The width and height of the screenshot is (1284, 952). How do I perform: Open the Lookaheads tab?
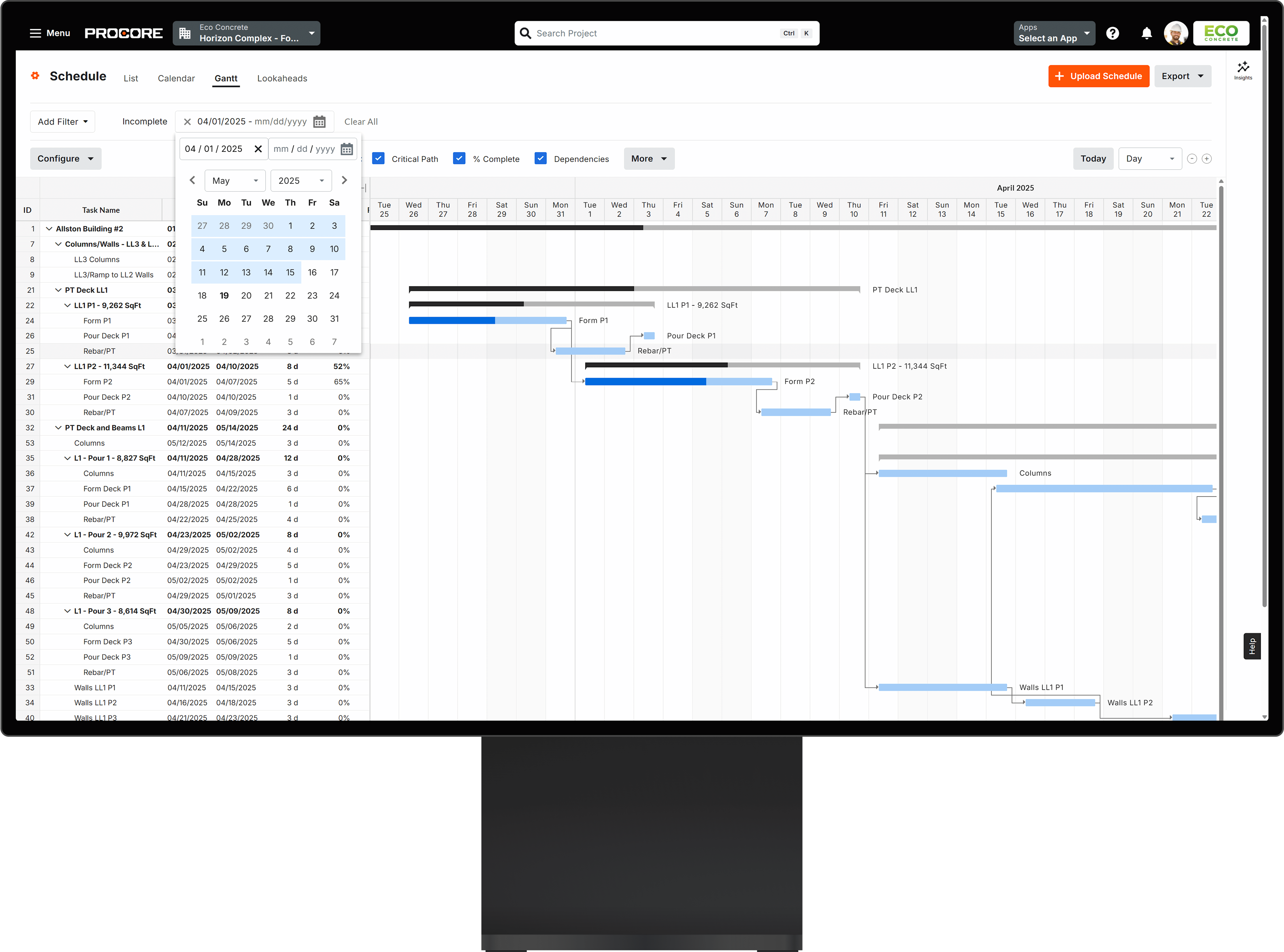282,78
